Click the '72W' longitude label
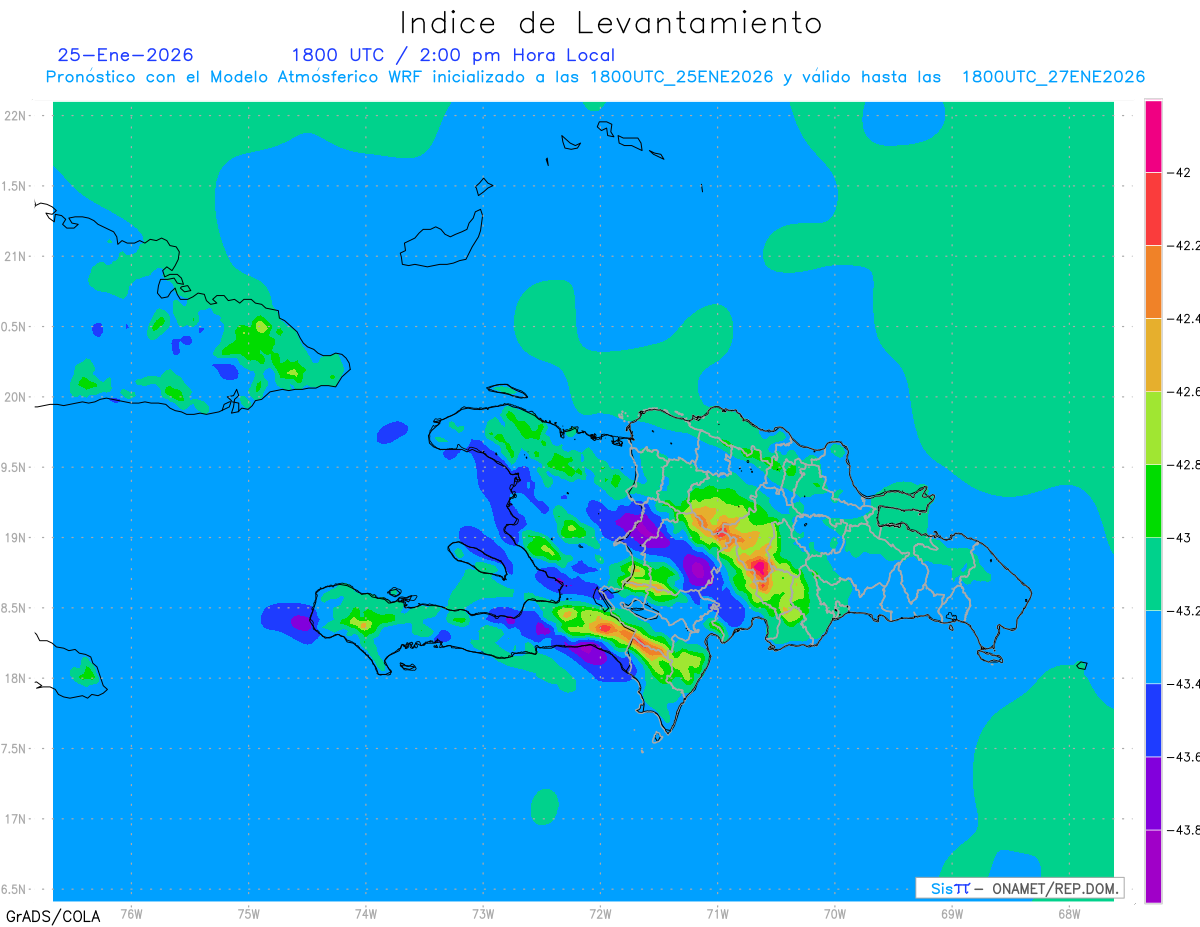 point(600,912)
